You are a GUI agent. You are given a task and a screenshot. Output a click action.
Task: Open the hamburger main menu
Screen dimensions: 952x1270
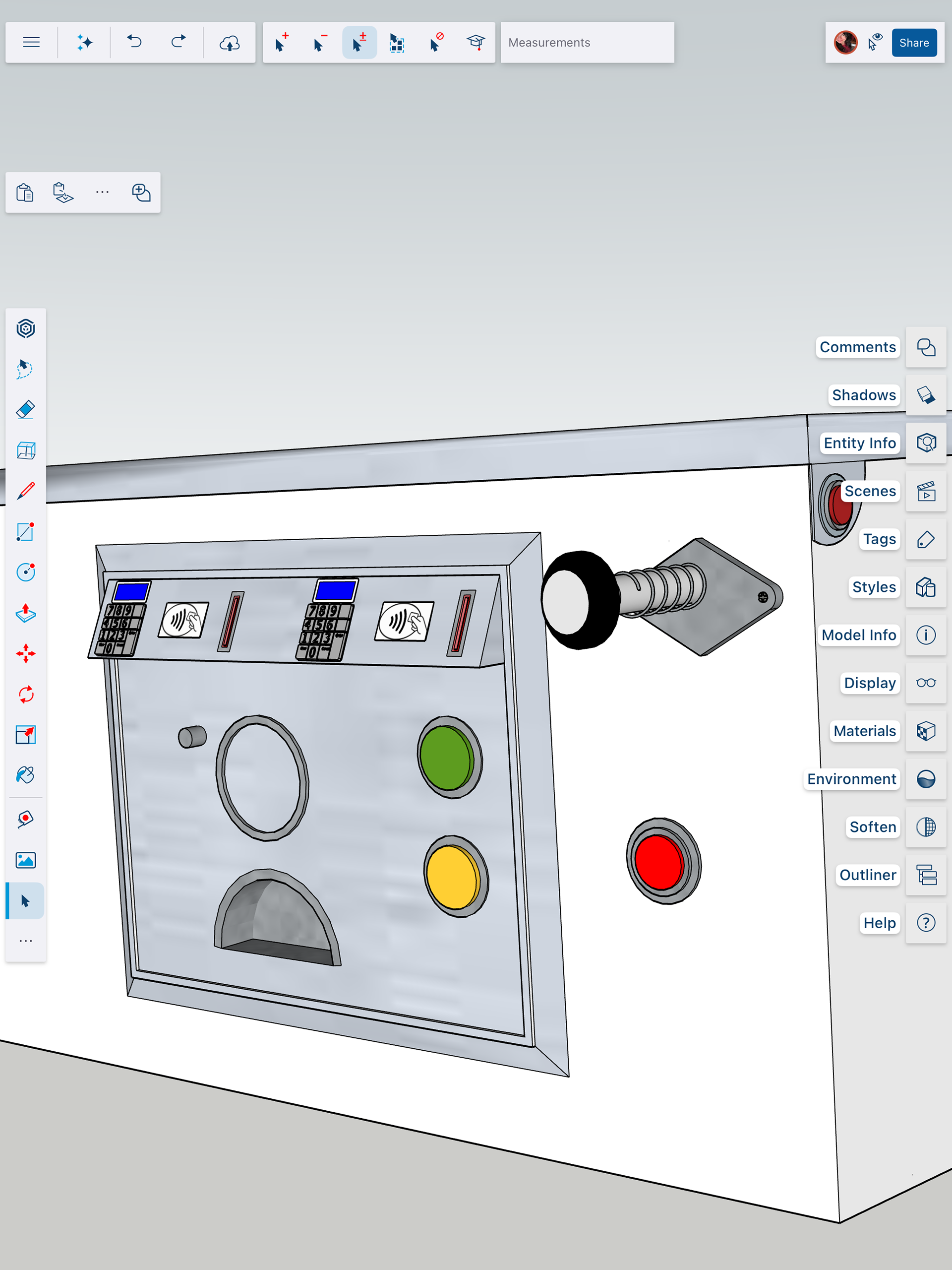pos(32,43)
